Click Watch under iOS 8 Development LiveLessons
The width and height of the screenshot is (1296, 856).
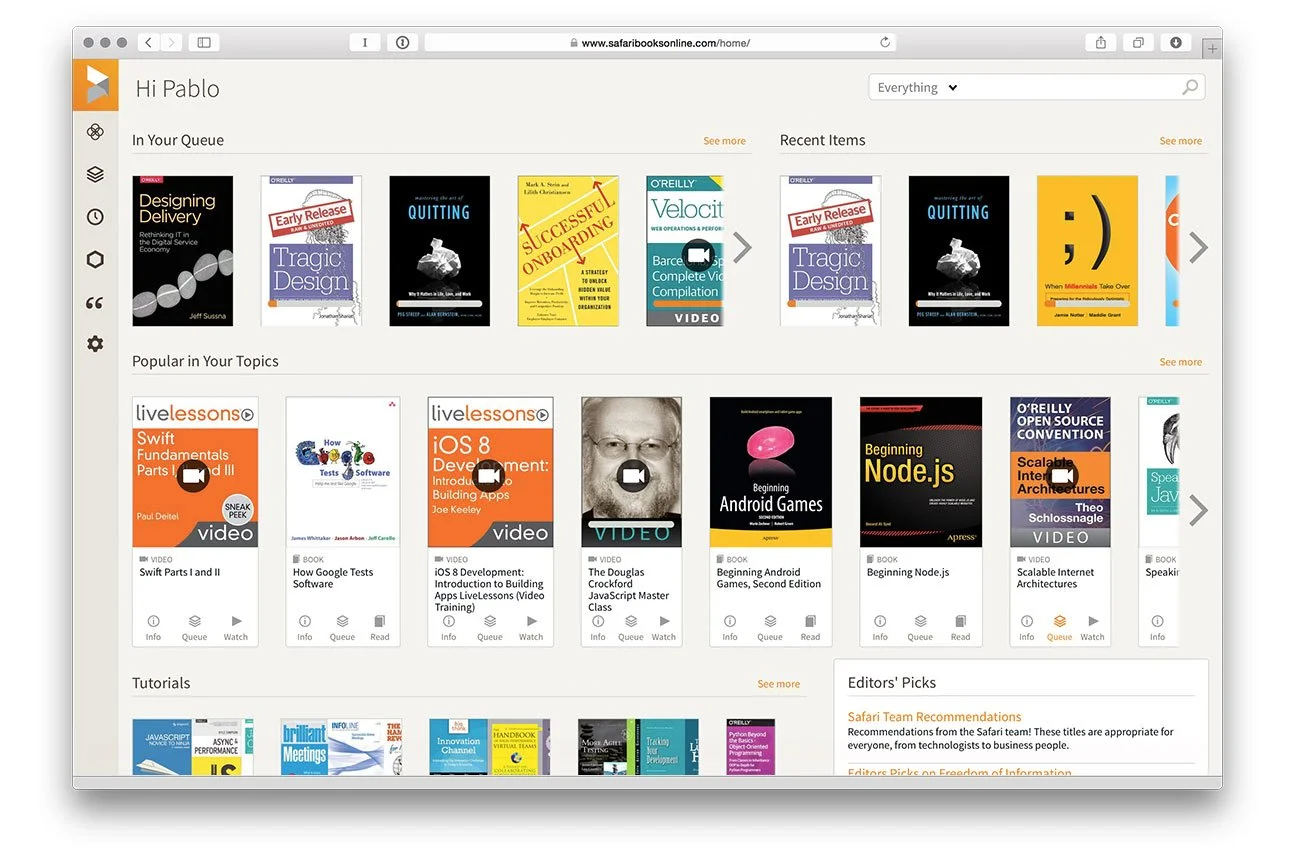coord(531,627)
